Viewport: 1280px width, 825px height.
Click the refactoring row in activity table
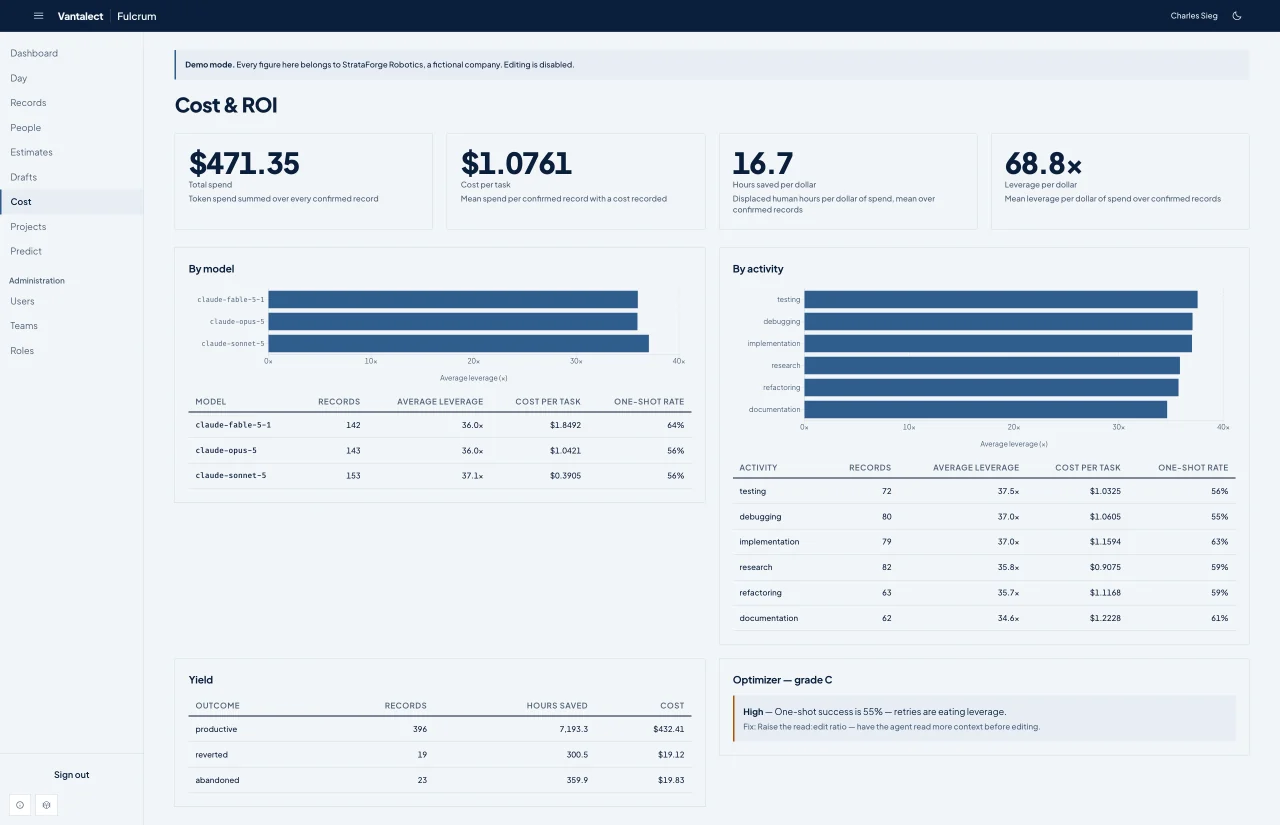(x=984, y=593)
